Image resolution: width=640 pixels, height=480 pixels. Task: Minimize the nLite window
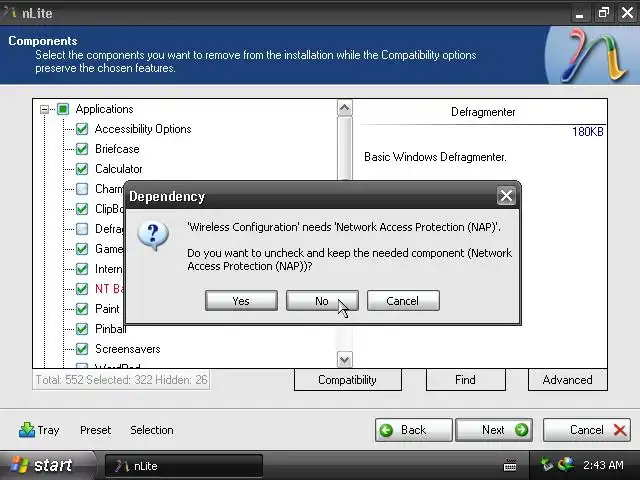pos(580,13)
